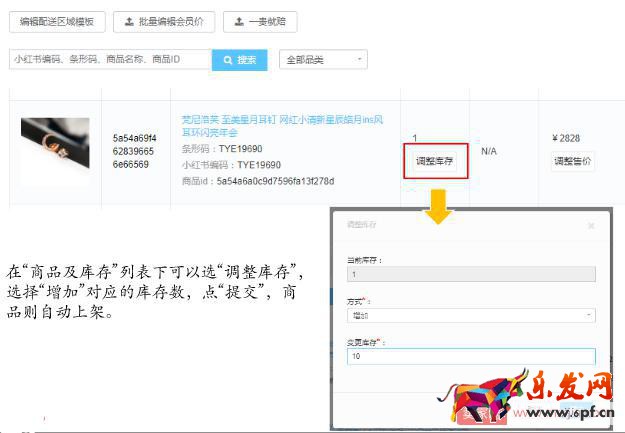Viewport: 625px width, 433px height.
Task: Click the 一卖就赔 upload button
Action: coord(260,22)
